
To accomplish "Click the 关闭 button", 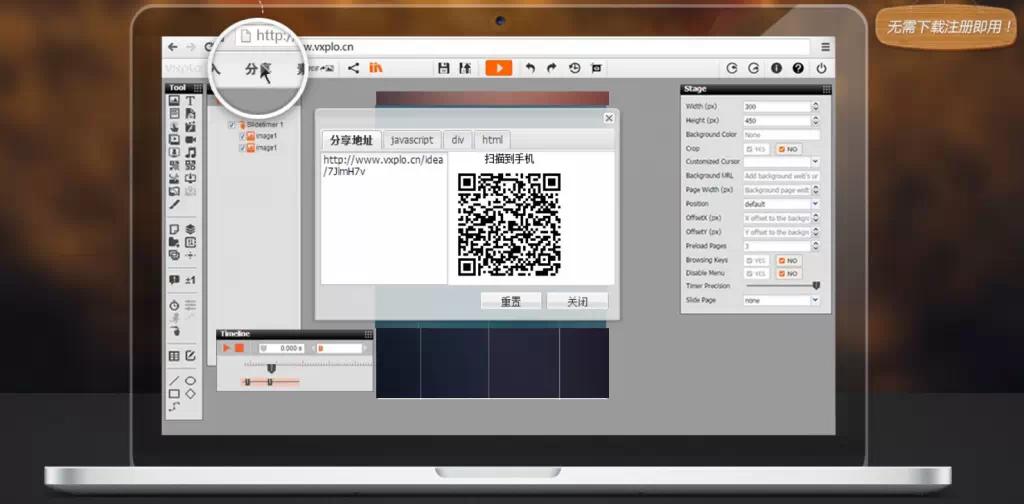I will 577,302.
